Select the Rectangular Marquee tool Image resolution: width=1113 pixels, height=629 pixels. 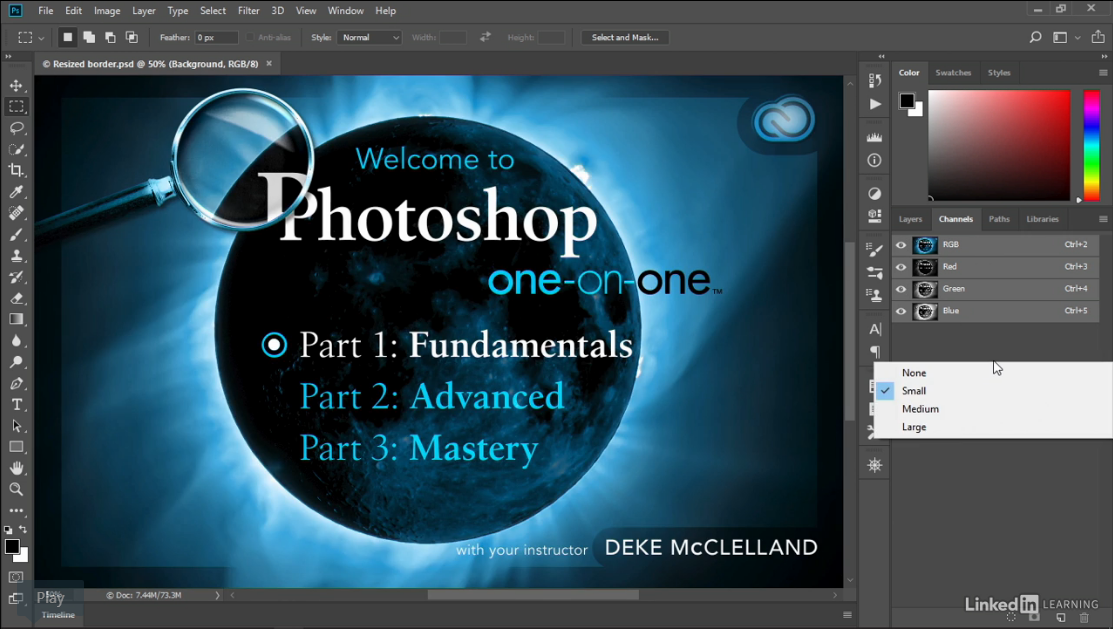click(16, 106)
